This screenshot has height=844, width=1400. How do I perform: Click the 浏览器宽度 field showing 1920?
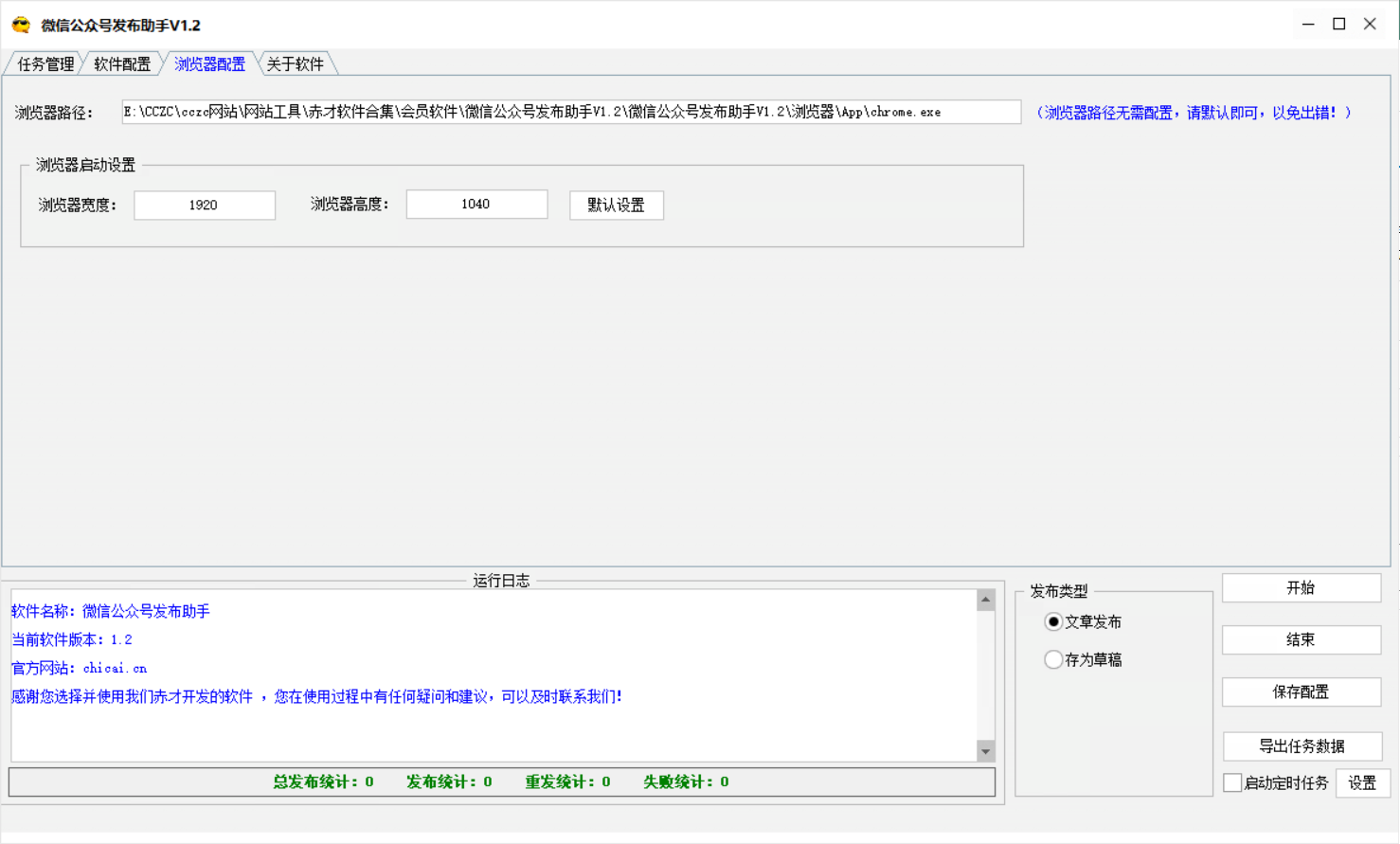(x=205, y=205)
